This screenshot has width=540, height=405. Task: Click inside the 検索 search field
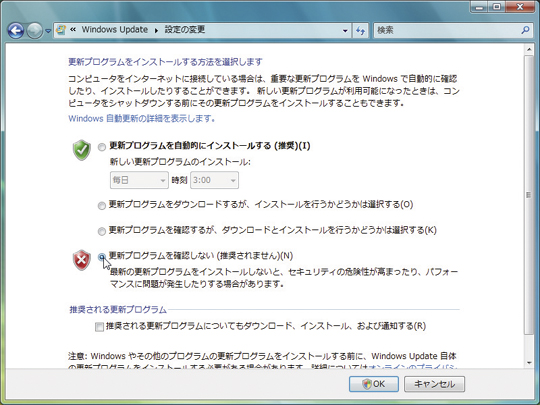pyautogui.click(x=447, y=30)
